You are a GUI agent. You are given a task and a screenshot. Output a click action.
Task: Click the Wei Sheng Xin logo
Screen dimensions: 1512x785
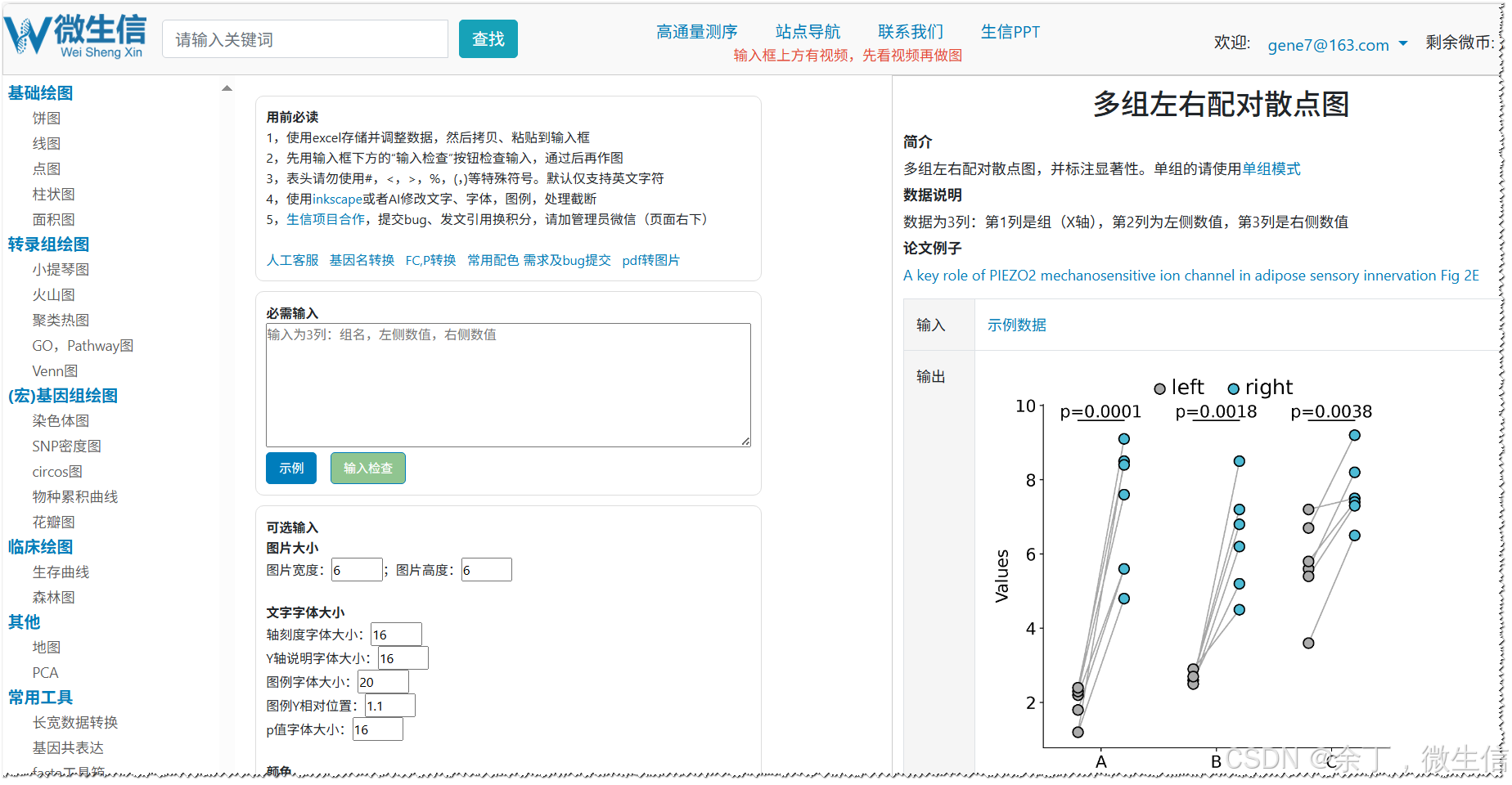click(x=75, y=37)
